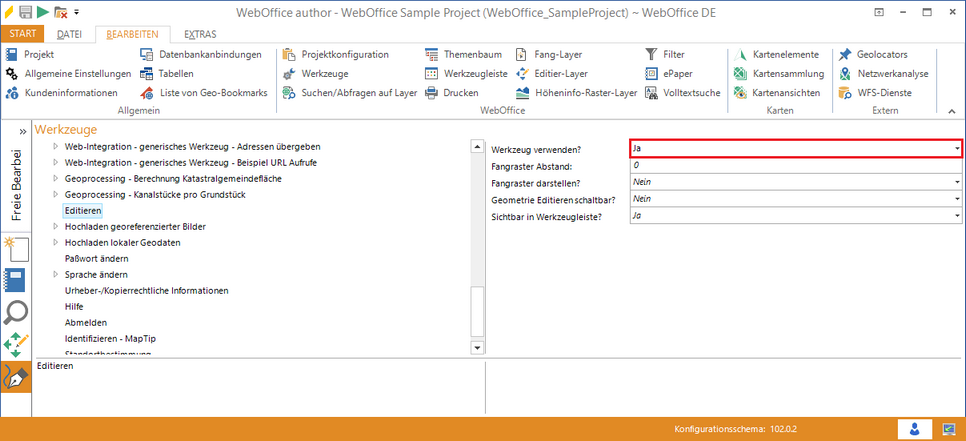Switch to the EXTRAS tab

[x=200, y=34]
